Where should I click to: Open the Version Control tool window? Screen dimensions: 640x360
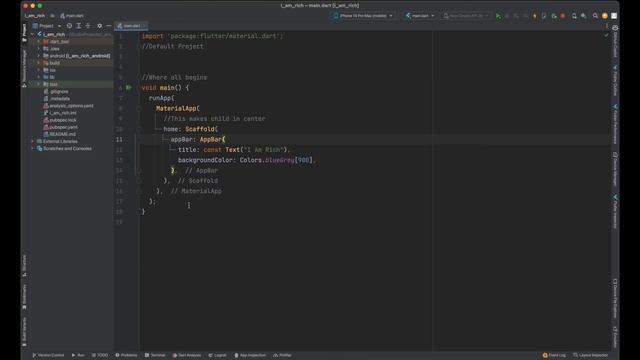coord(48,355)
